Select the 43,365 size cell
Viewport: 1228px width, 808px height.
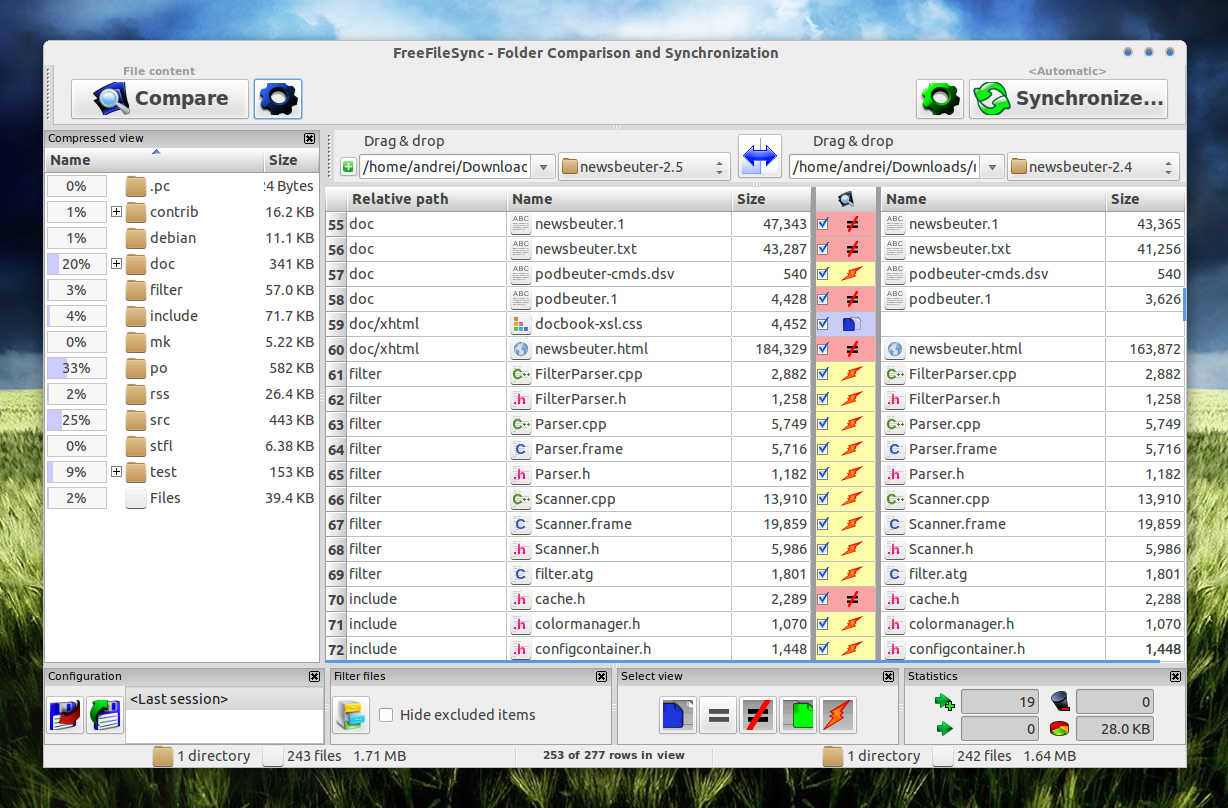(x=1145, y=224)
